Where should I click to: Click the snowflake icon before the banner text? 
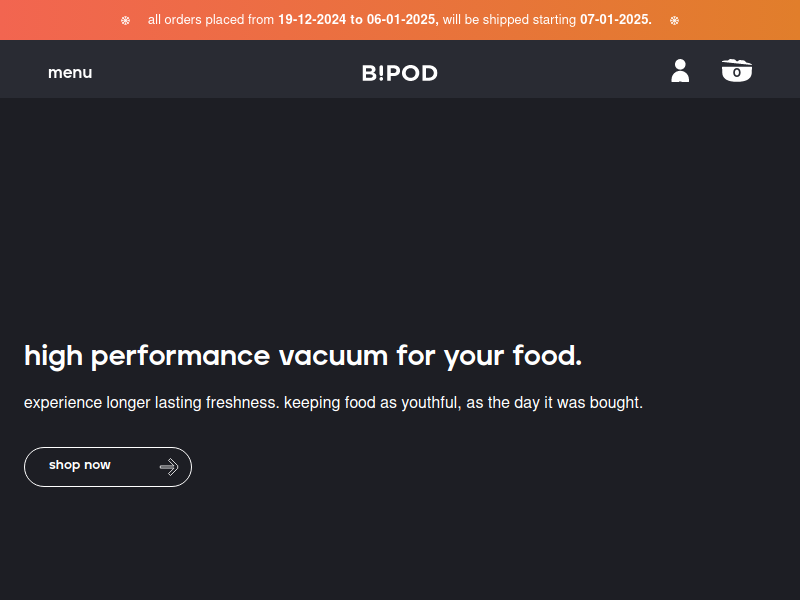[126, 20]
